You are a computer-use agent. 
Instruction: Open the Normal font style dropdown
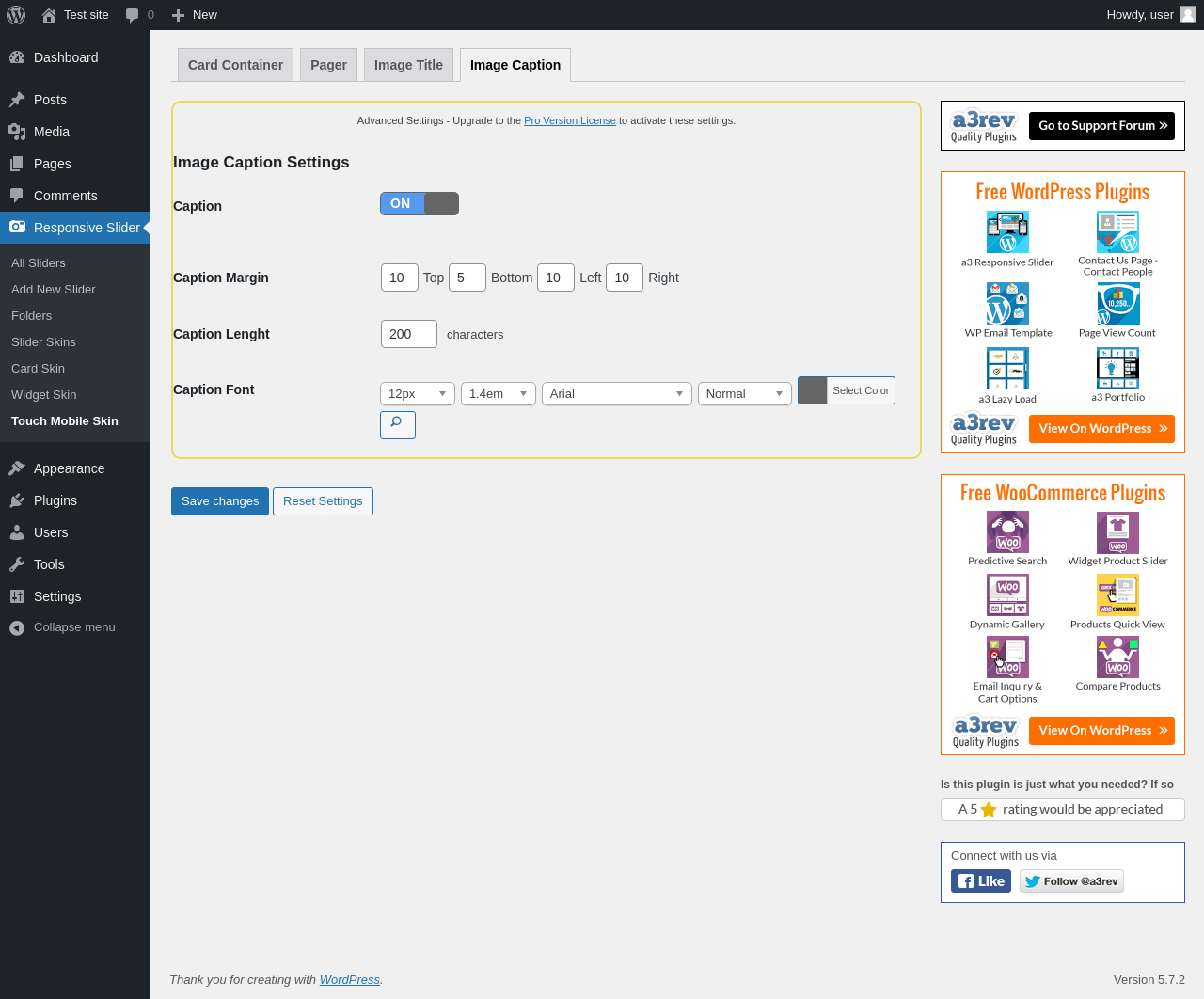[x=745, y=394]
